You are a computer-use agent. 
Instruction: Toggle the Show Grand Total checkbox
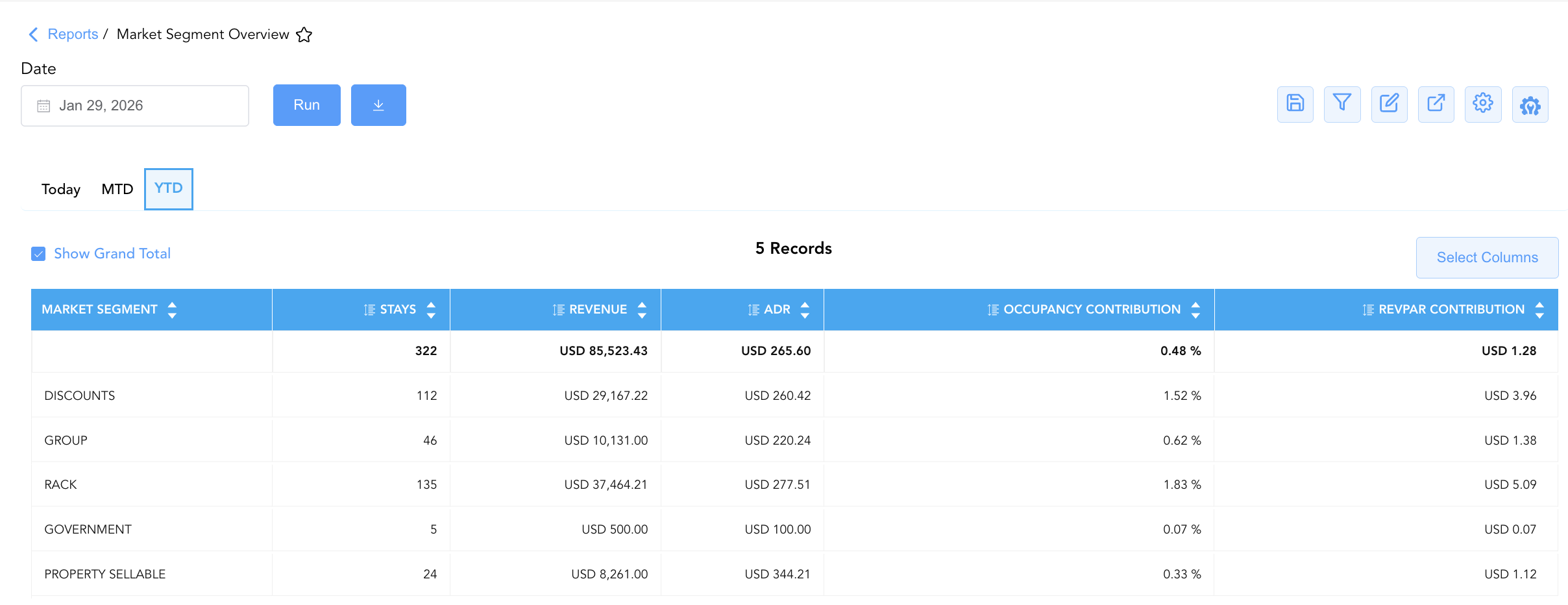click(38, 254)
